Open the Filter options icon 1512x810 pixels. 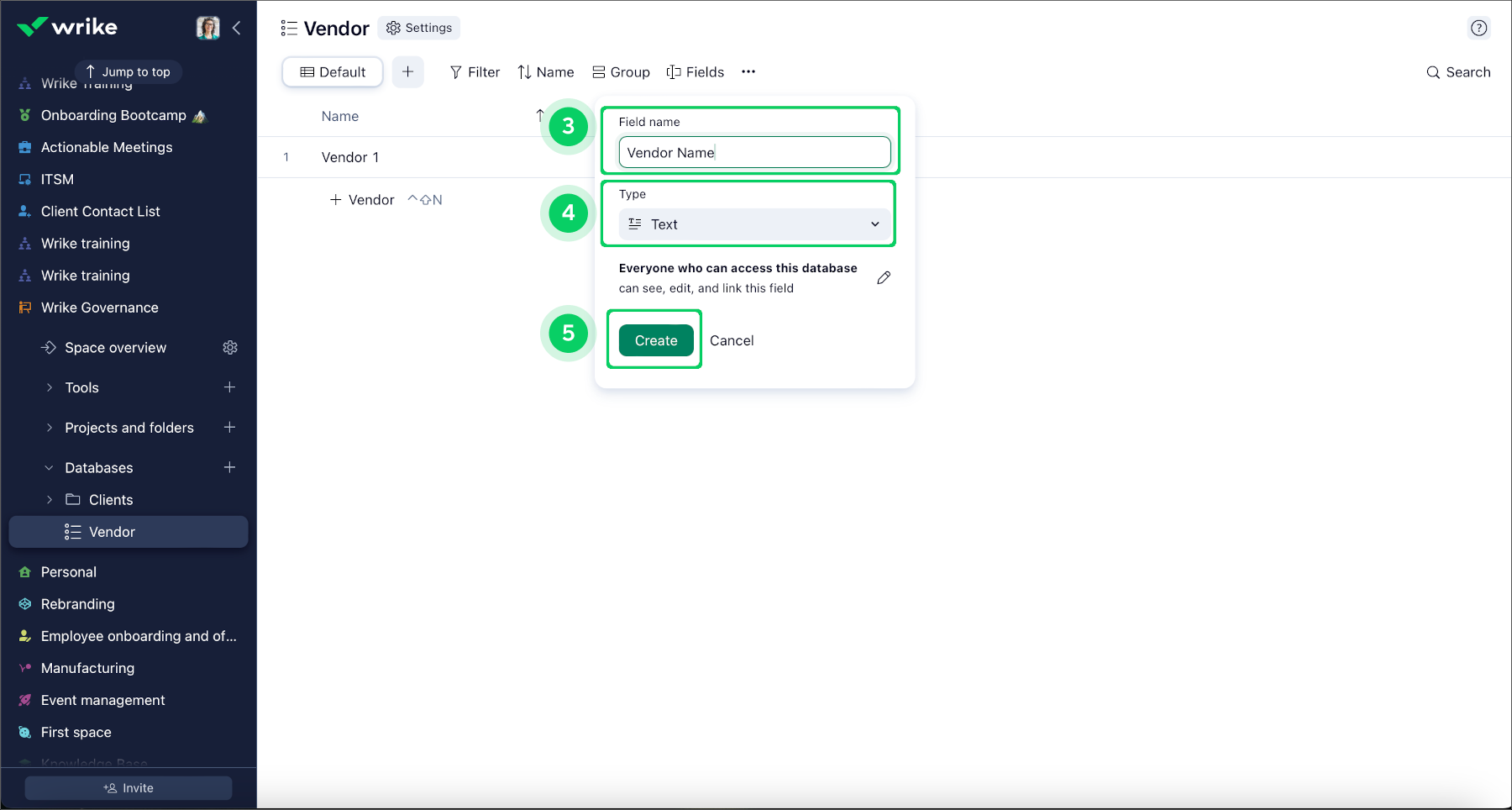(x=454, y=71)
